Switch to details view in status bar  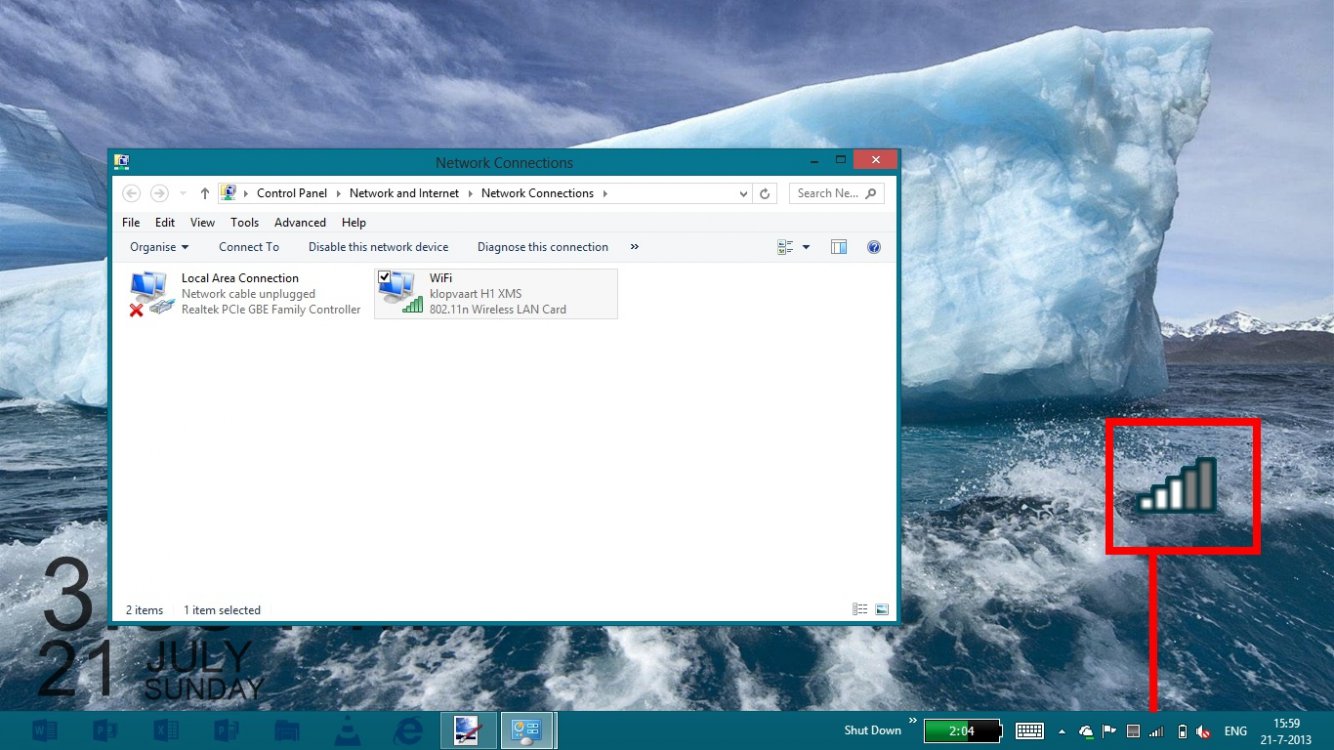[860, 609]
